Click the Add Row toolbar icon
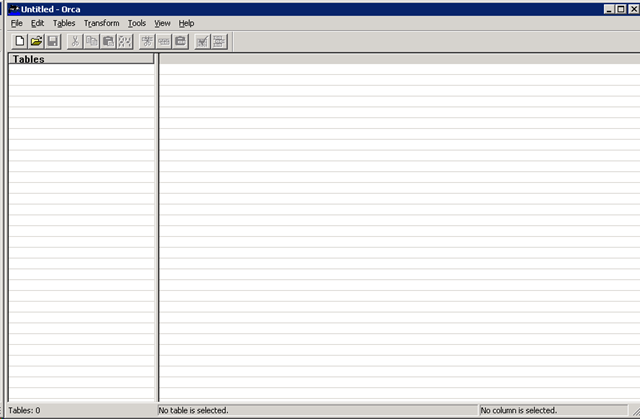The height and width of the screenshot is (419, 640). (x=163, y=41)
